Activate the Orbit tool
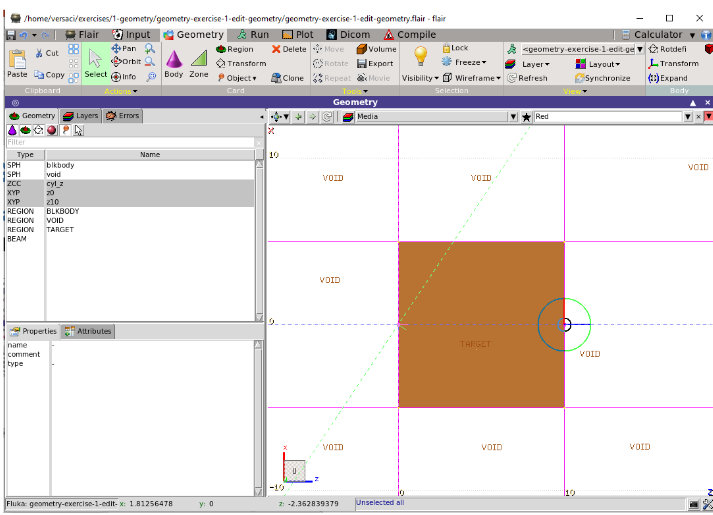Viewport: 713px width, 515px height. tap(126, 61)
